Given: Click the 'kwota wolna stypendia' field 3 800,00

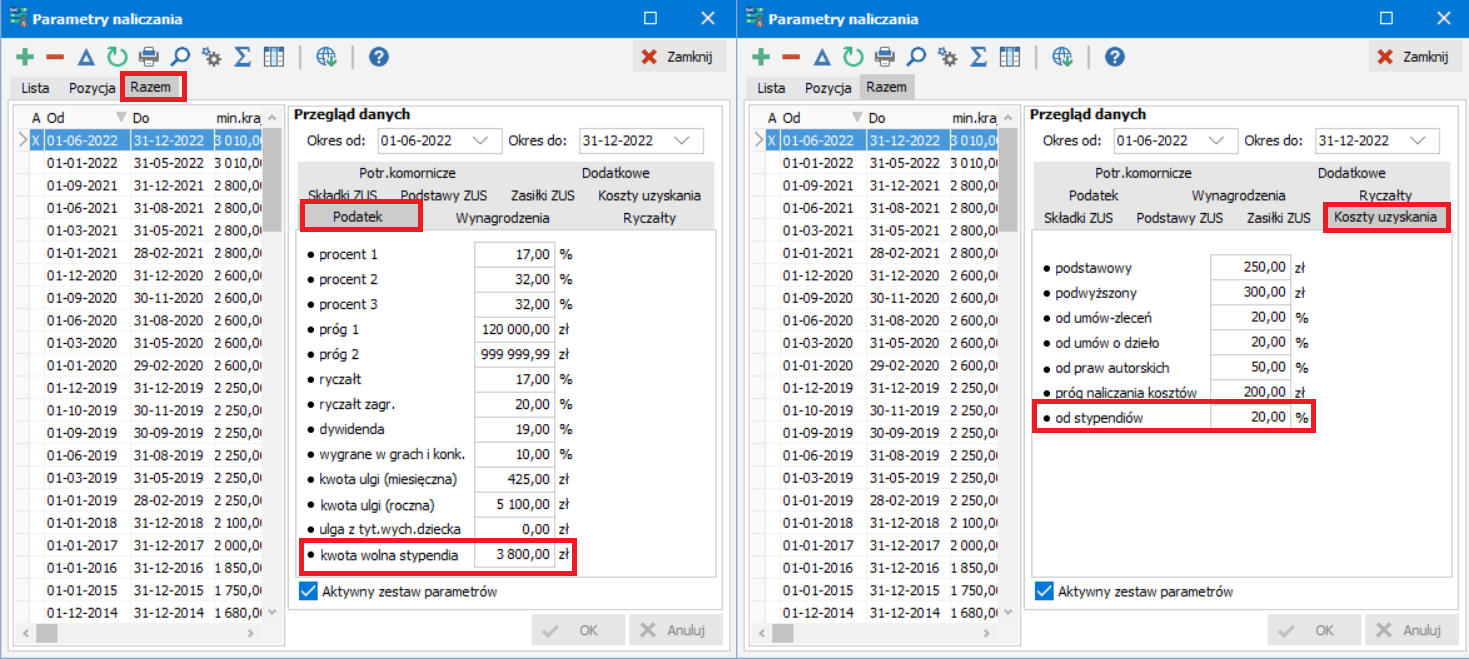Looking at the screenshot, I should click(515, 554).
